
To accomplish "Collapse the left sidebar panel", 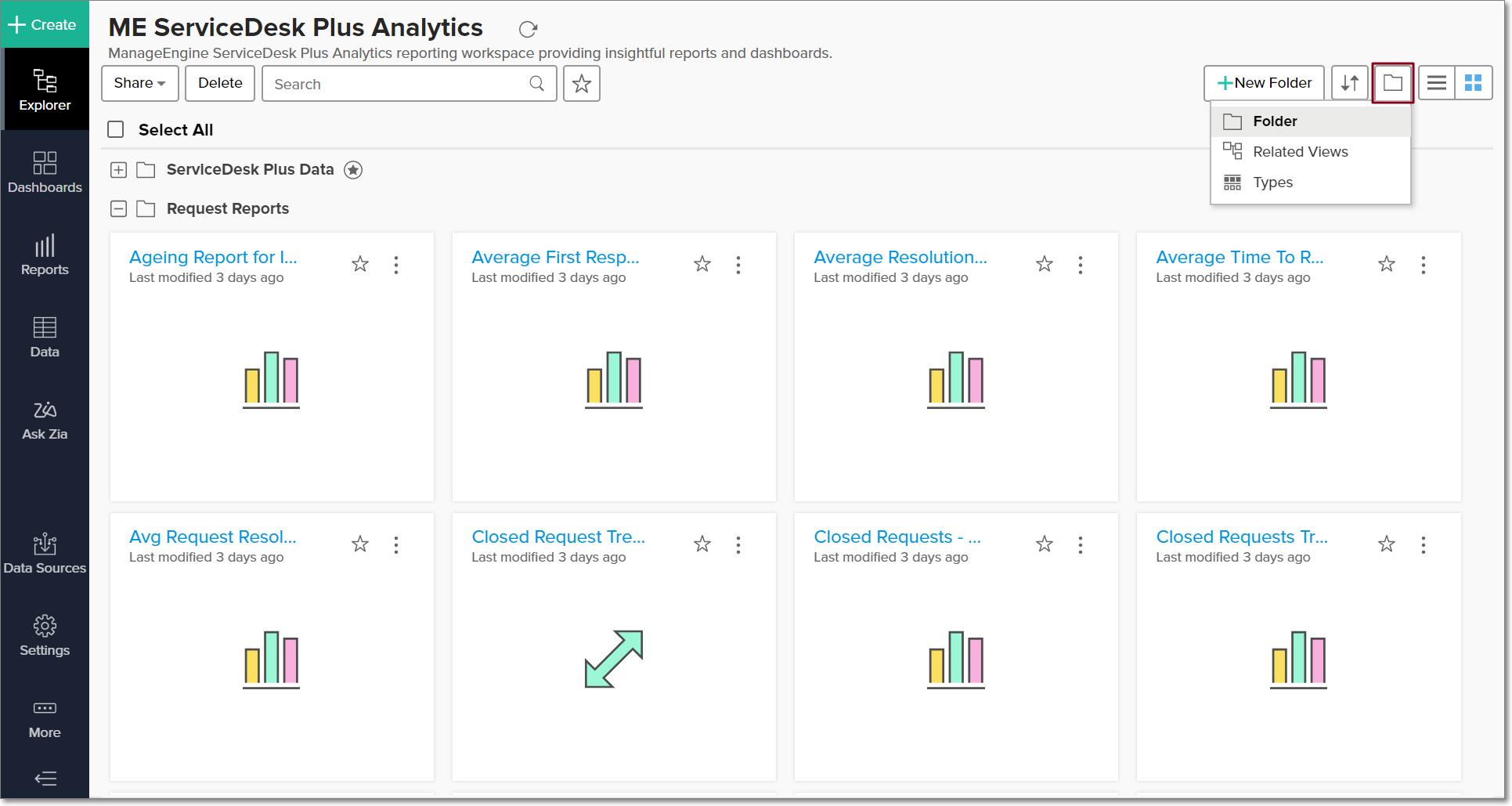I will (45, 778).
